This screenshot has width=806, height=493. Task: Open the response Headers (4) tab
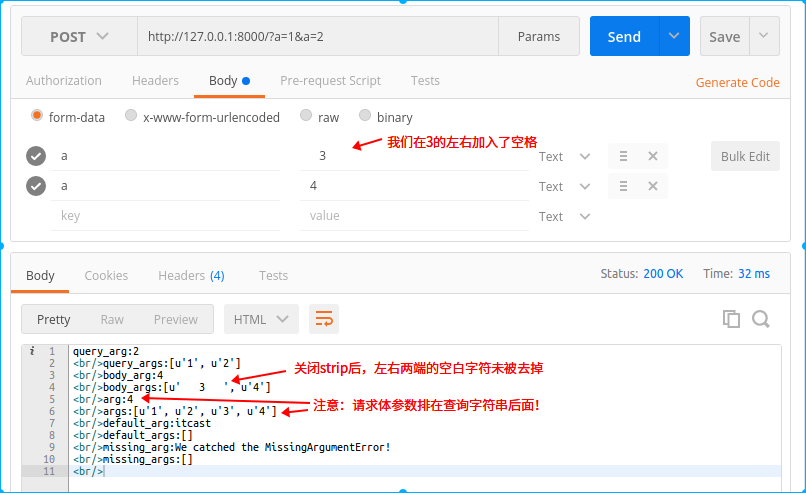(190, 275)
